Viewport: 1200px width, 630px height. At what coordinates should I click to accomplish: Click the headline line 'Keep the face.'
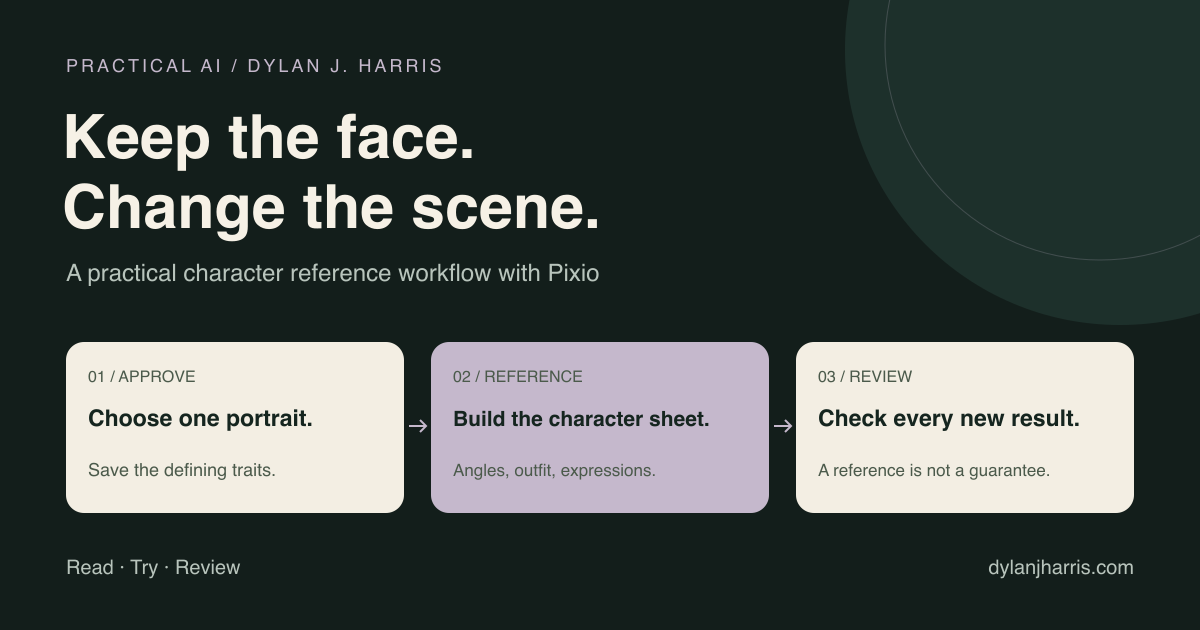pyautogui.click(x=269, y=137)
